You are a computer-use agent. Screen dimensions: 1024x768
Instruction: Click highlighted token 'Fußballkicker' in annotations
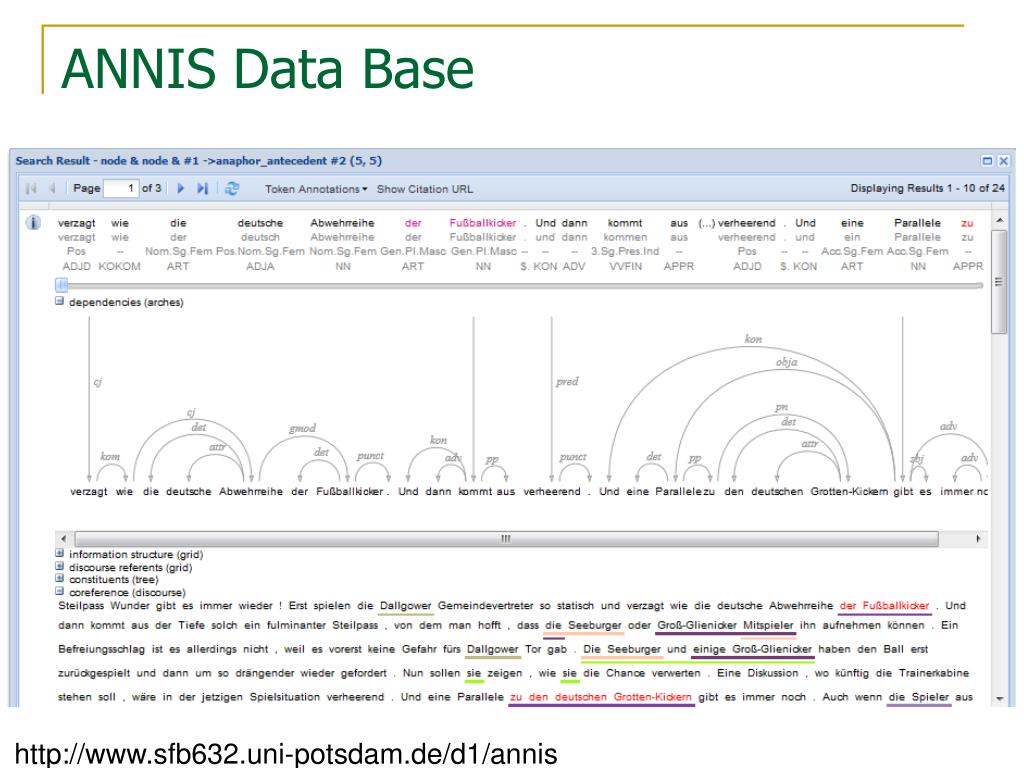pos(483,223)
